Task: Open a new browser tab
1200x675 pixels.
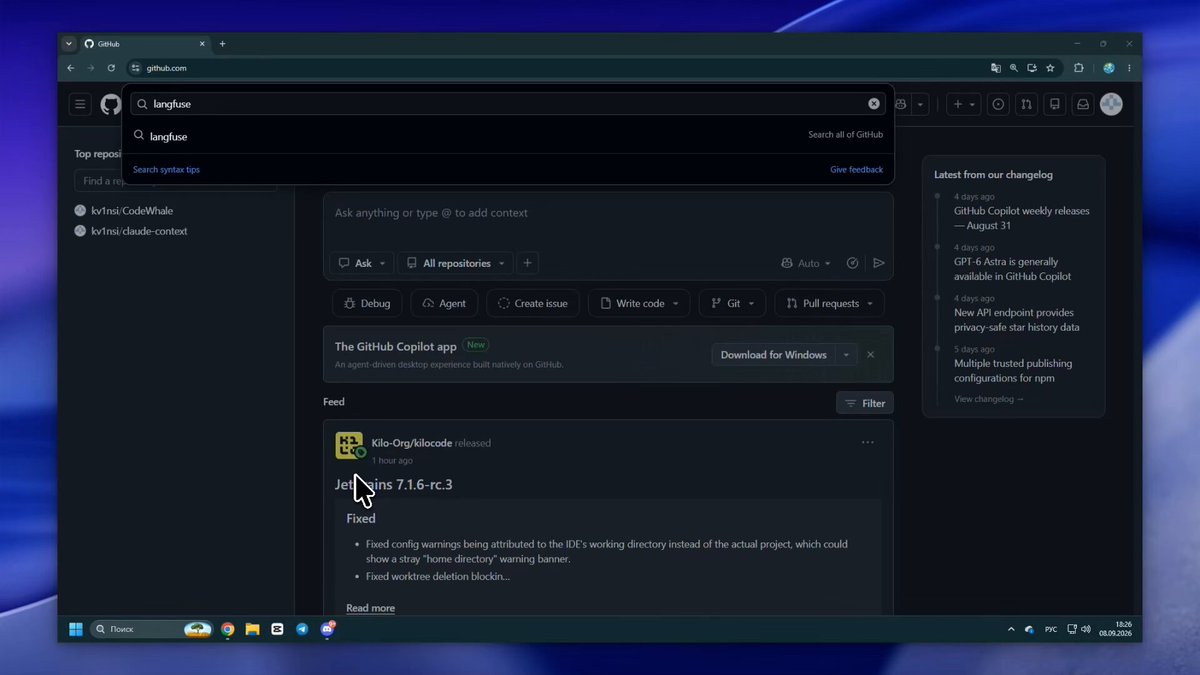Action: tap(222, 44)
